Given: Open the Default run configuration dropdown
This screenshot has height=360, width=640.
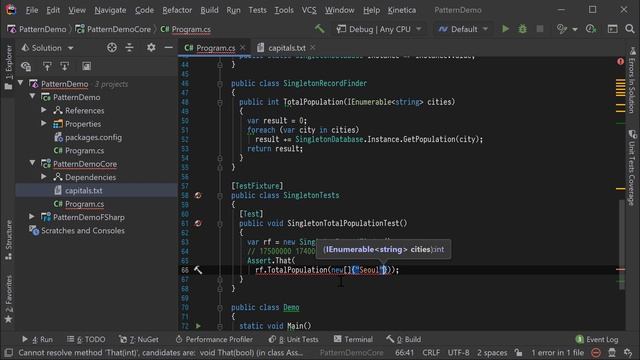Looking at the screenshot, I should click(462, 29).
